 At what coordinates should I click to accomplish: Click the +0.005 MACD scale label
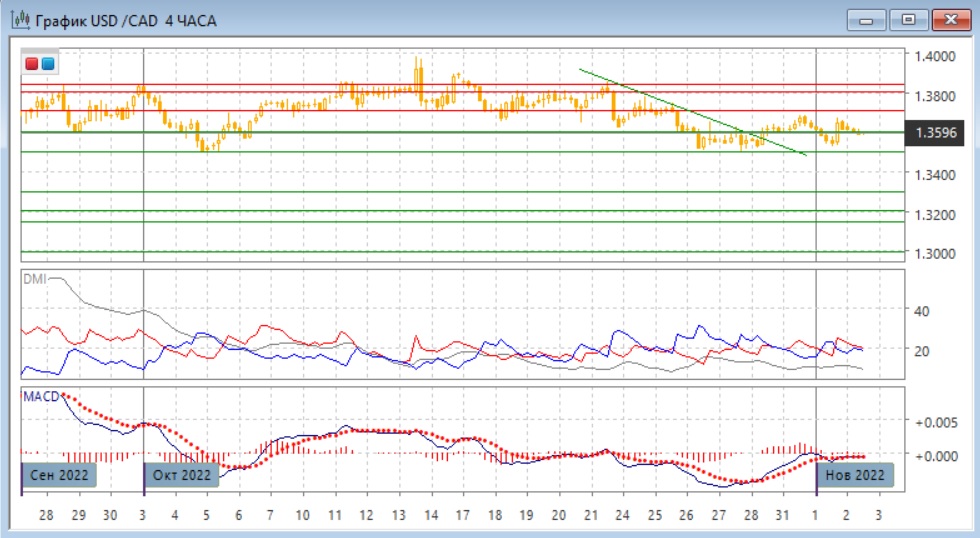click(935, 422)
